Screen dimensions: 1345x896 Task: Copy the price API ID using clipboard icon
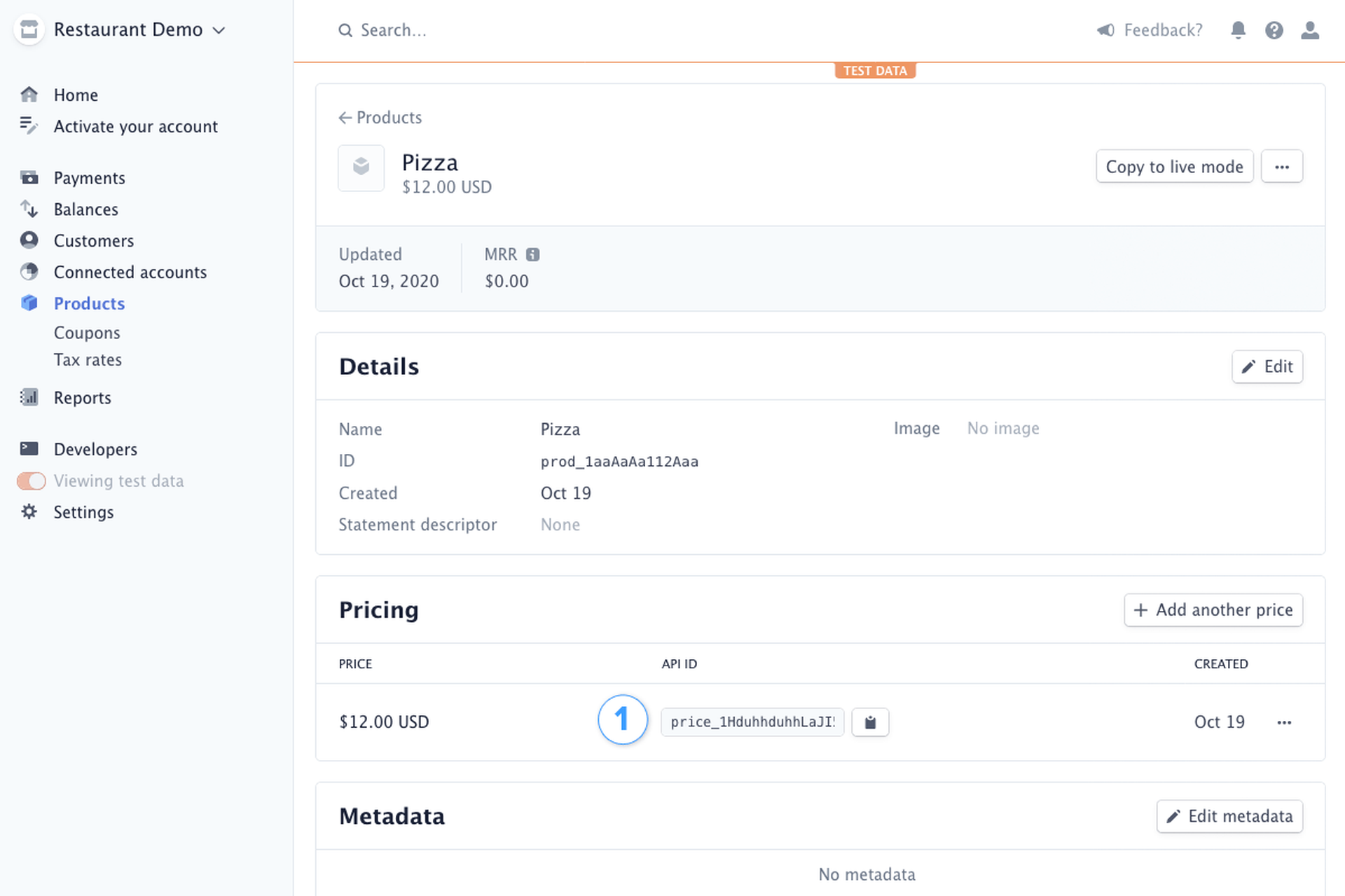(870, 722)
